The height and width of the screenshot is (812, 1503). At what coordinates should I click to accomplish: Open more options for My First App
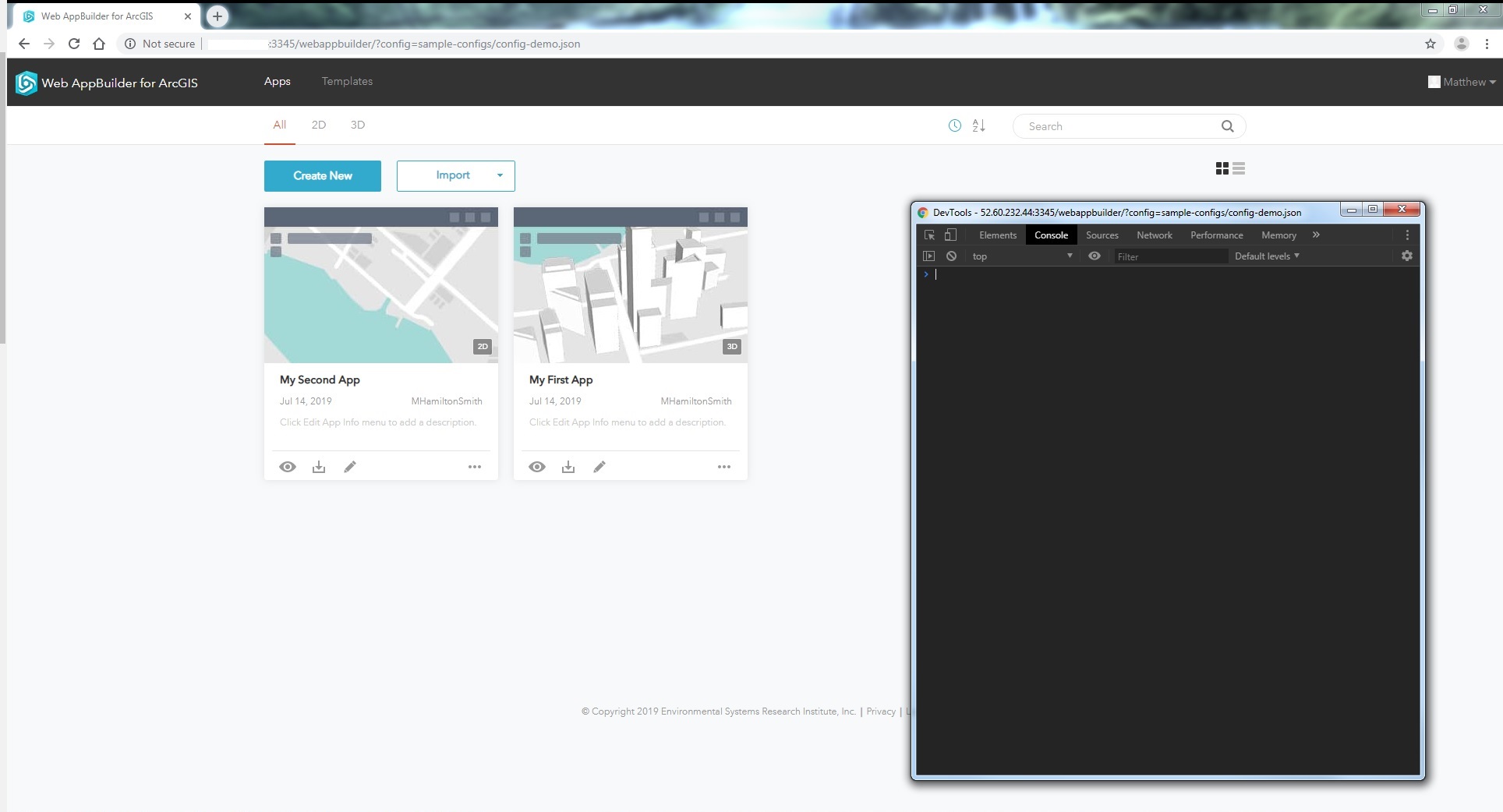(x=724, y=467)
